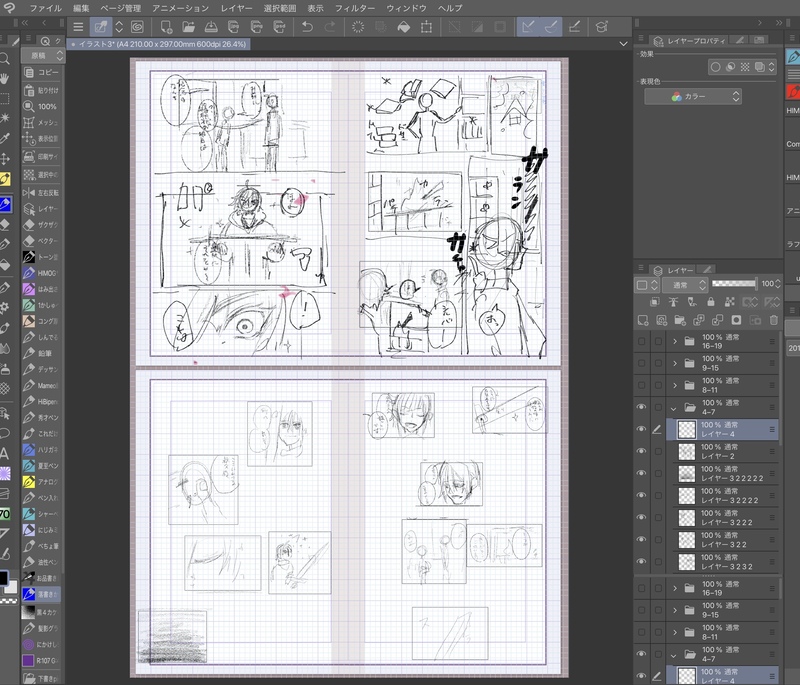
Task: Select the トーン pen sub tool
Action: coord(42,257)
